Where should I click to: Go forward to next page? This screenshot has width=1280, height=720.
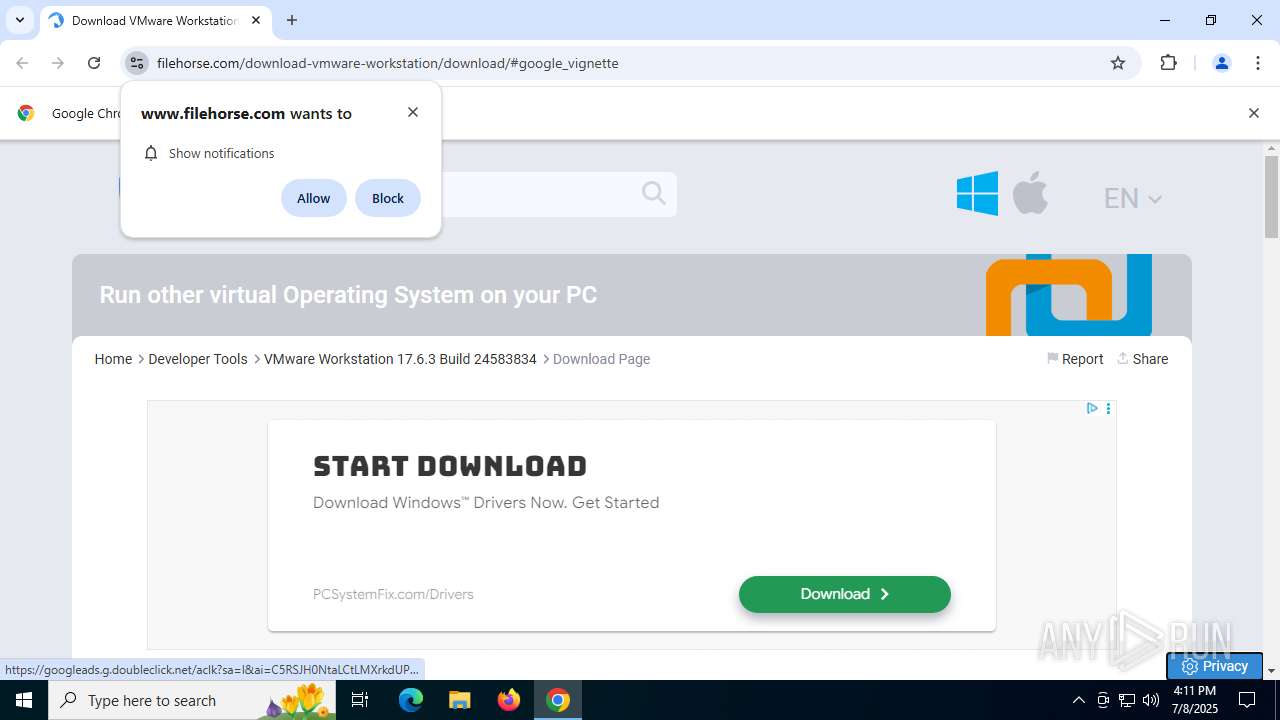pyautogui.click(x=58, y=63)
